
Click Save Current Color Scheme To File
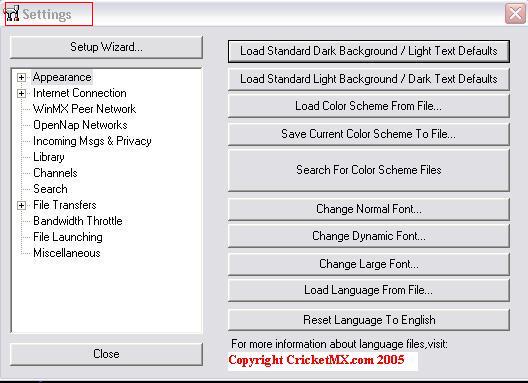click(369, 134)
